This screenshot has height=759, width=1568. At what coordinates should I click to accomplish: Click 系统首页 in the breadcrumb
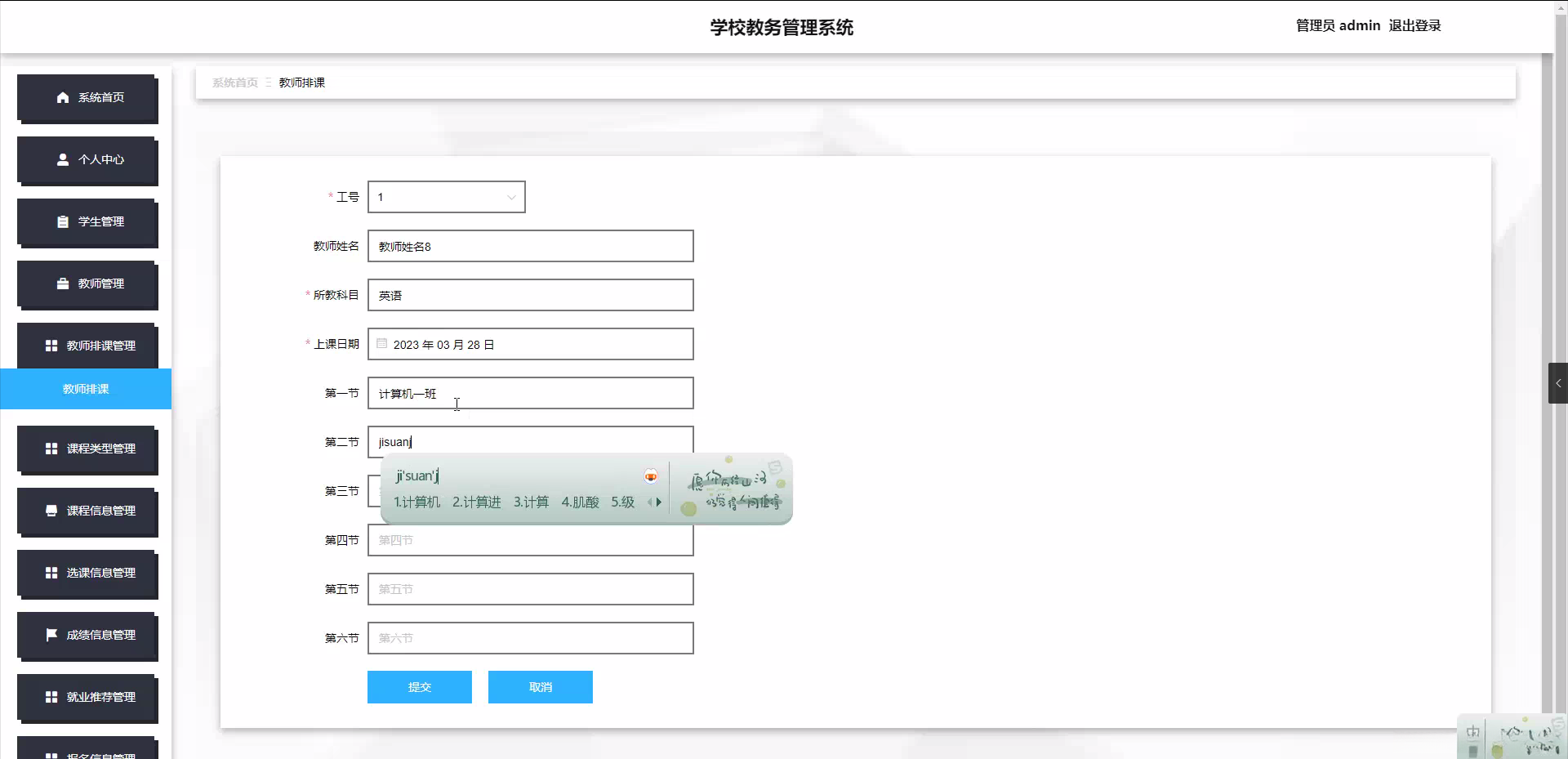click(x=235, y=83)
